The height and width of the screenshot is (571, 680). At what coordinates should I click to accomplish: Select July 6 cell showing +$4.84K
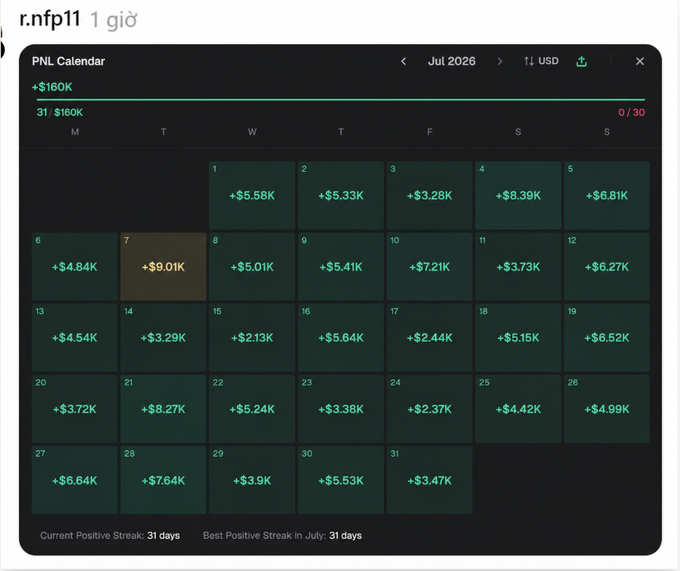(75, 266)
